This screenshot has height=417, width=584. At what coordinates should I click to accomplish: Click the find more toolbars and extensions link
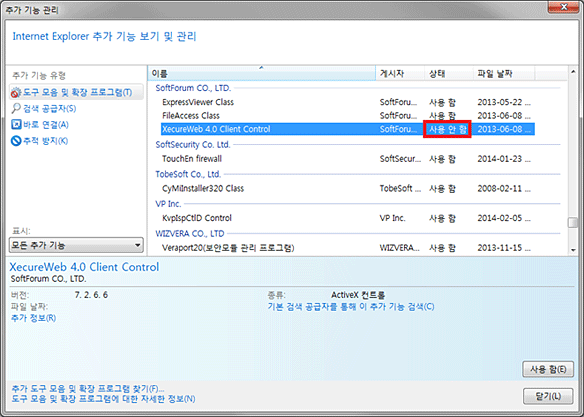click(88, 389)
